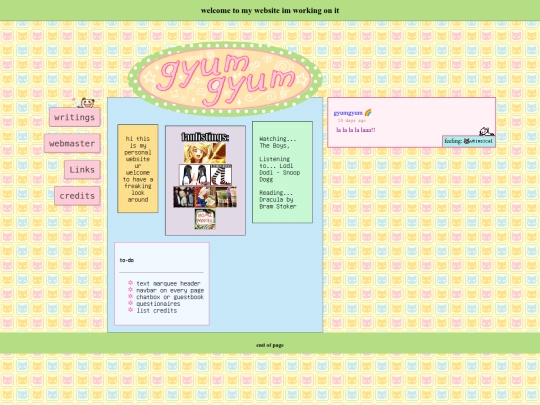Open the striped stockings fanlisting image

click(x=221, y=175)
